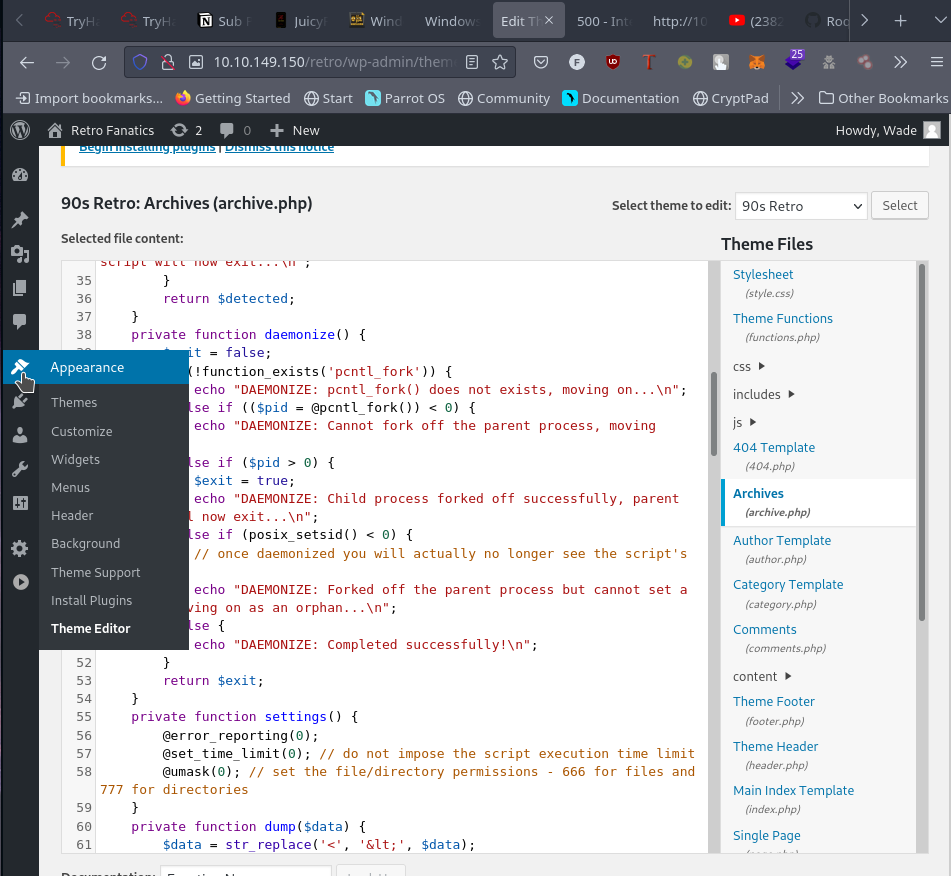Image resolution: width=951 pixels, height=876 pixels.
Task: Open Tools wrench sidebar icon
Action: [20, 468]
